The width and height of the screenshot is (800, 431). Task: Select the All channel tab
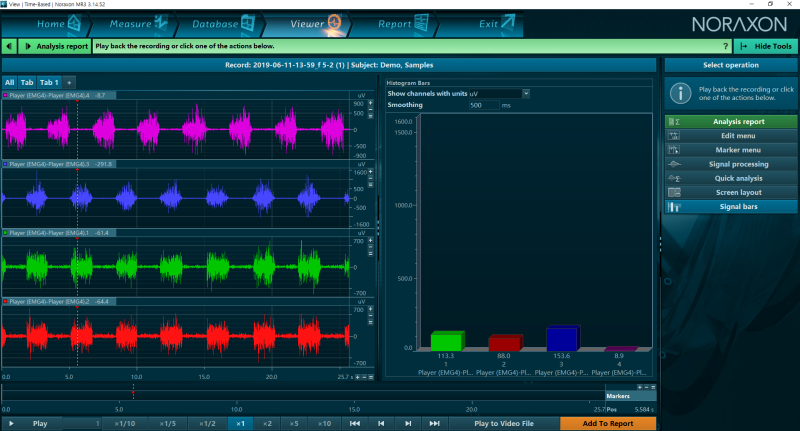pyautogui.click(x=10, y=82)
